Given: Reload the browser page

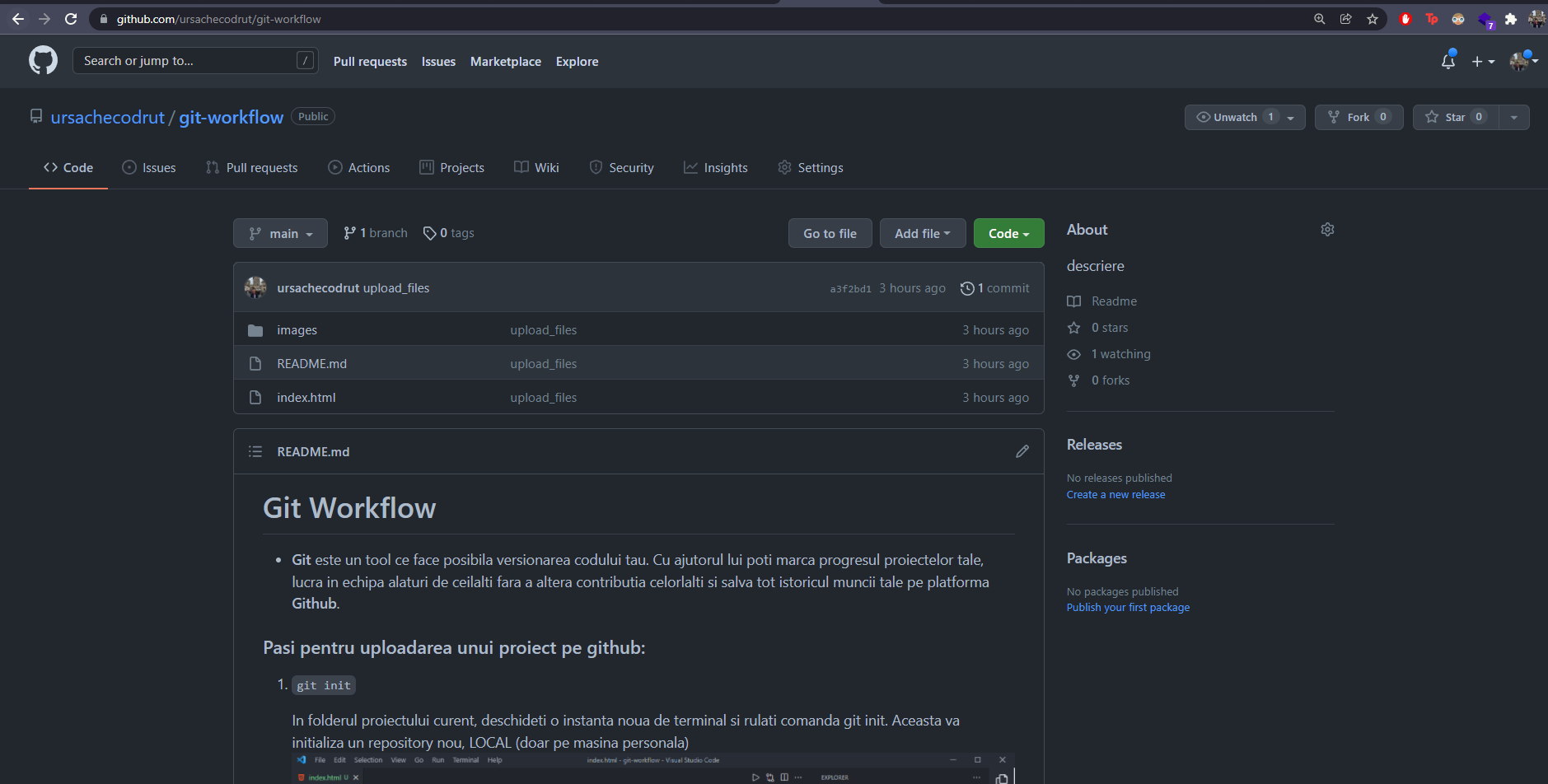Looking at the screenshot, I should point(71,19).
